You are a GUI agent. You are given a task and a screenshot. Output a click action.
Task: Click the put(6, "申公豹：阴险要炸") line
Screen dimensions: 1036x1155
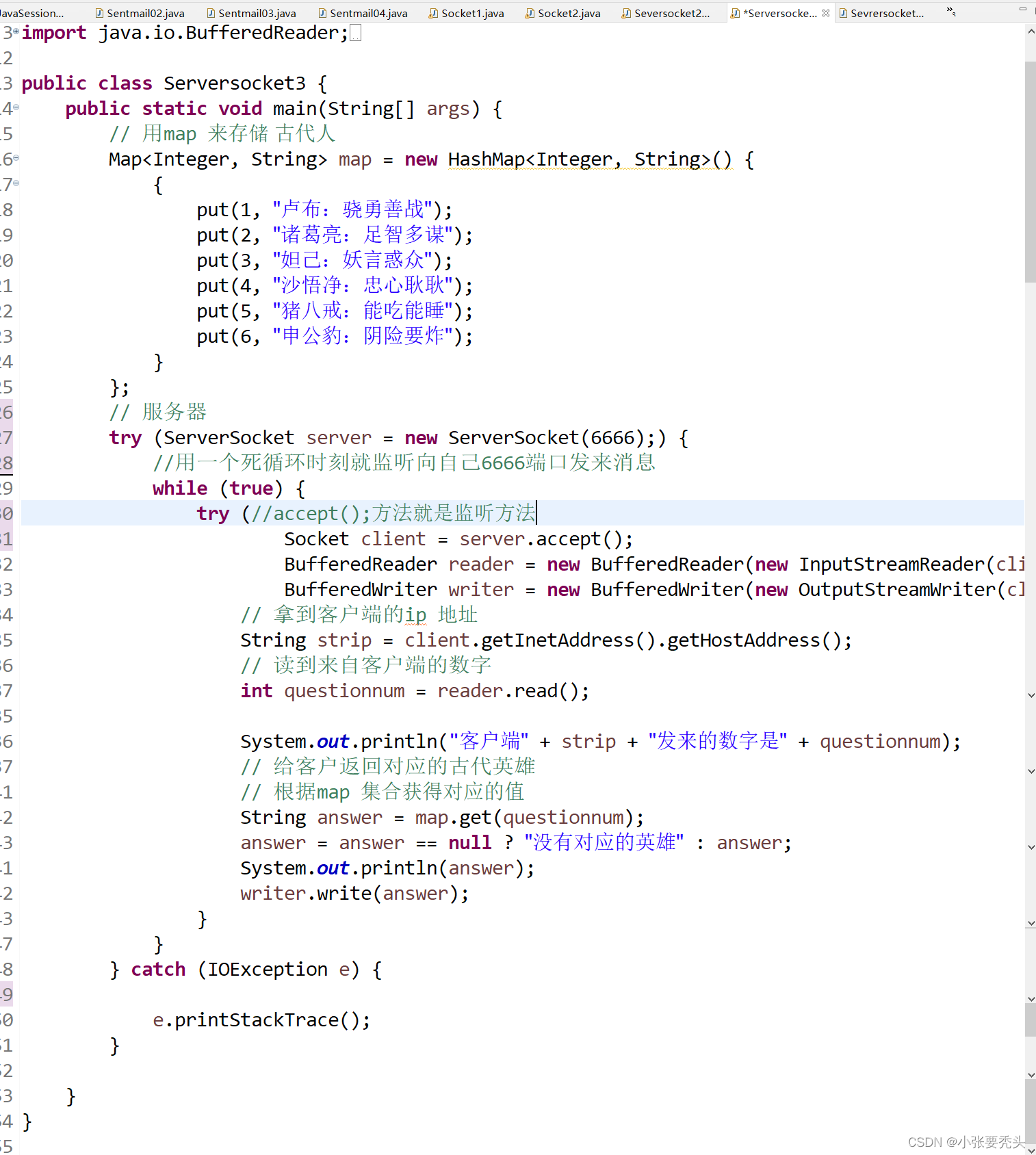[x=335, y=337]
